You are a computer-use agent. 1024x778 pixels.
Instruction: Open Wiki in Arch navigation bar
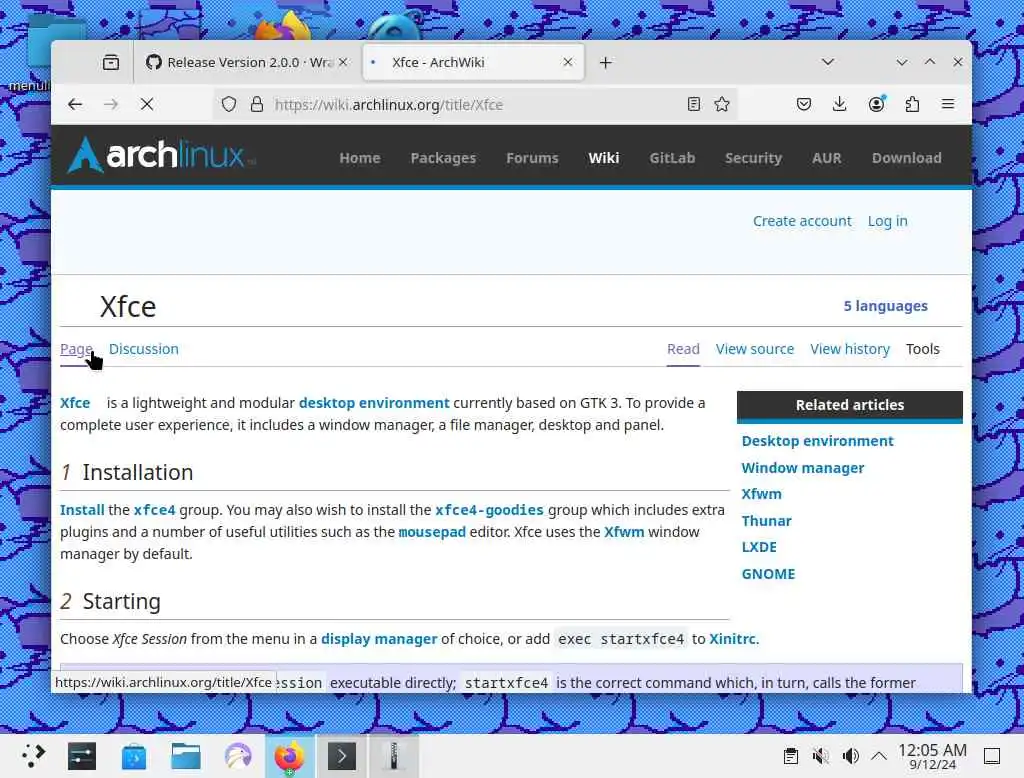point(603,158)
